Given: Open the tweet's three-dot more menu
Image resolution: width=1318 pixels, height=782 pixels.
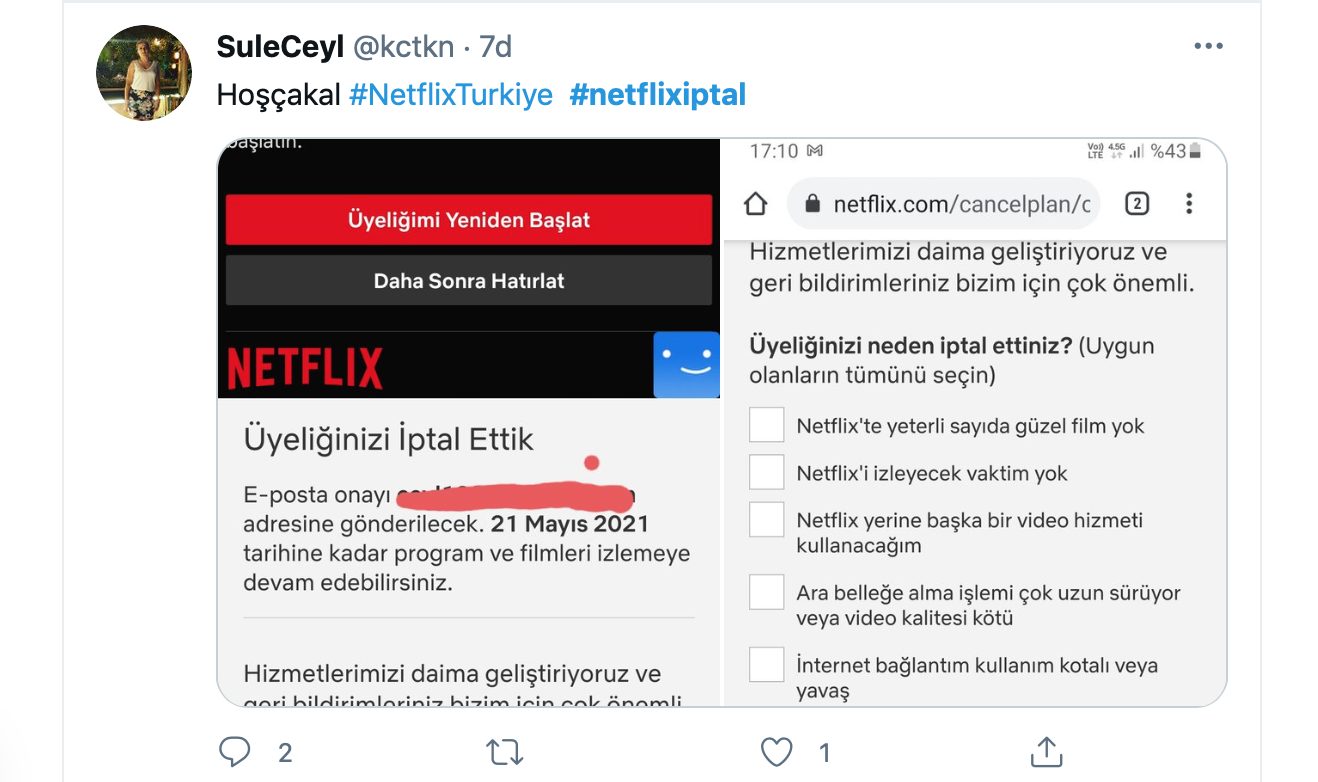Looking at the screenshot, I should coord(1208,46).
